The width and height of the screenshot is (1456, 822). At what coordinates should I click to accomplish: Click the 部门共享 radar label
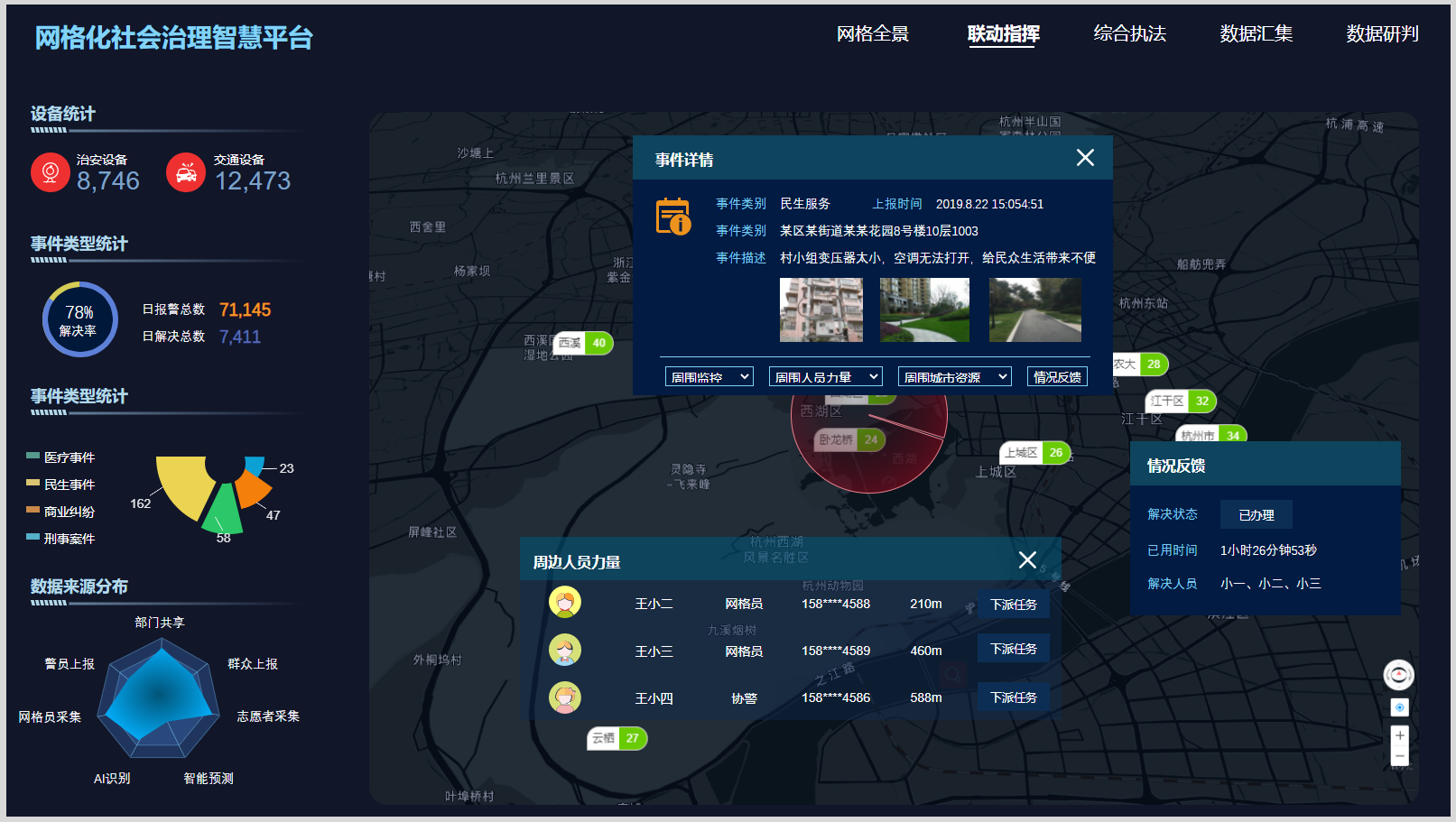click(x=160, y=623)
